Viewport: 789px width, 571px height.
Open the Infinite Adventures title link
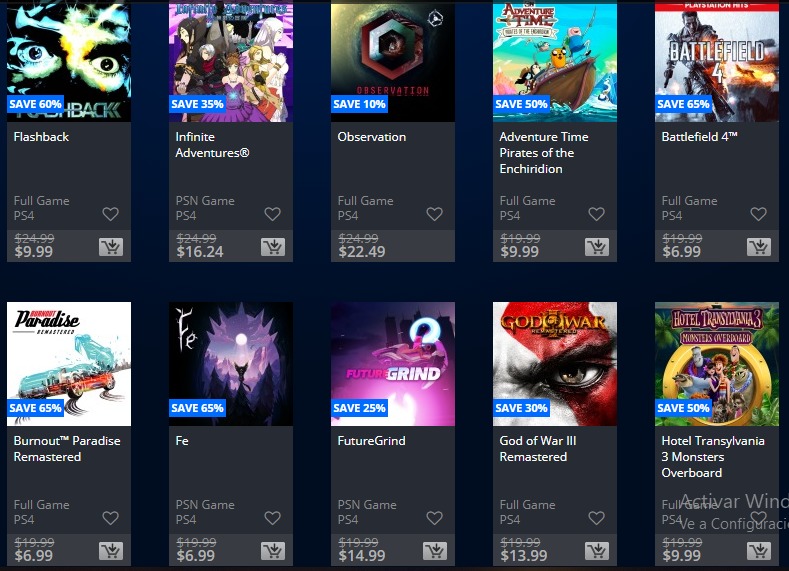click(x=212, y=145)
